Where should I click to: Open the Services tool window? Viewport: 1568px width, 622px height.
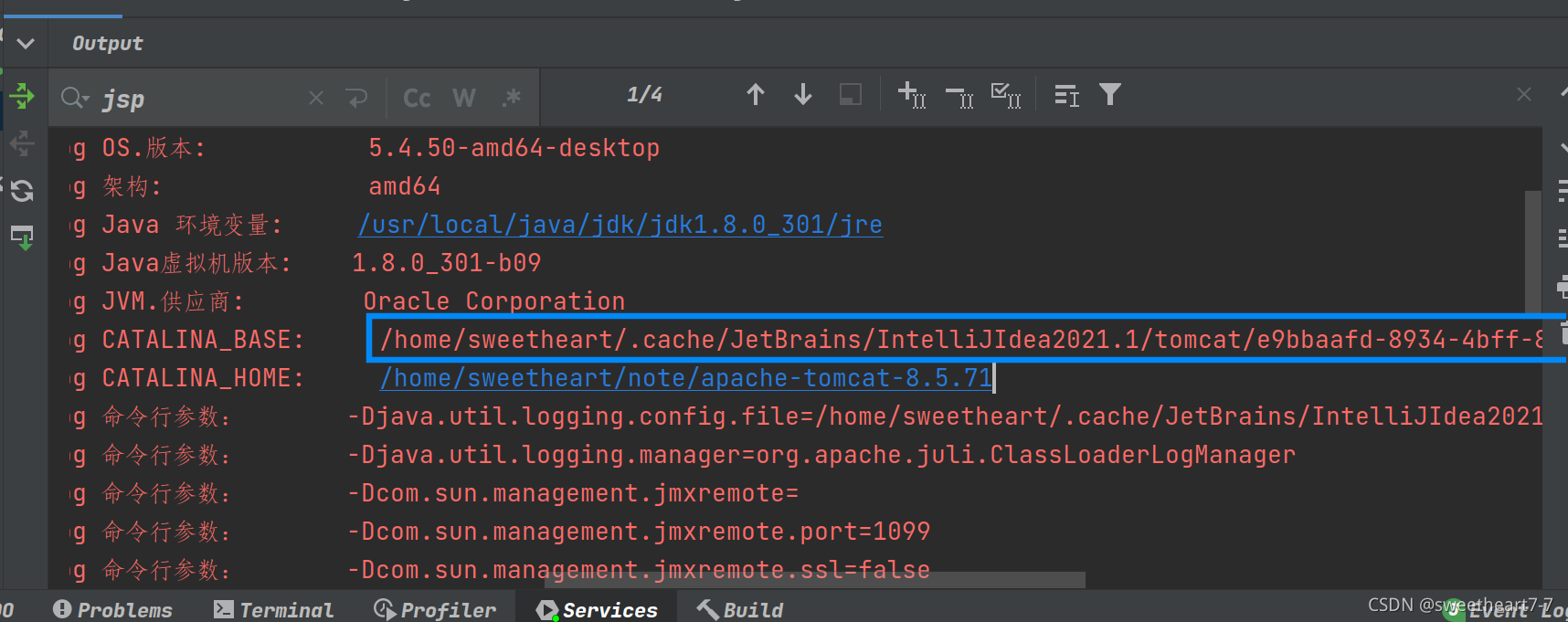coord(598,609)
